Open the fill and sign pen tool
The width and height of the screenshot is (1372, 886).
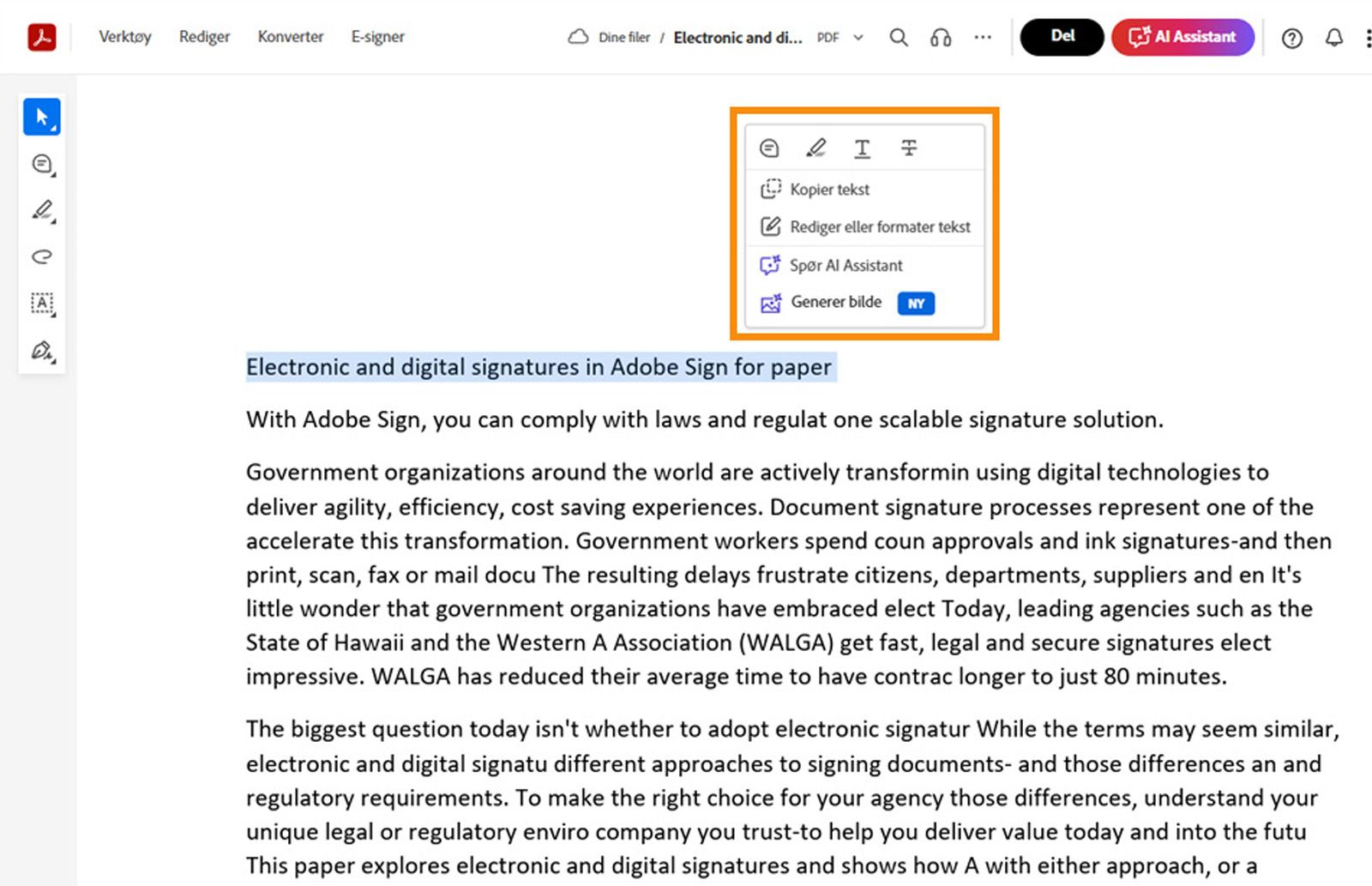pyautogui.click(x=42, y=350)
